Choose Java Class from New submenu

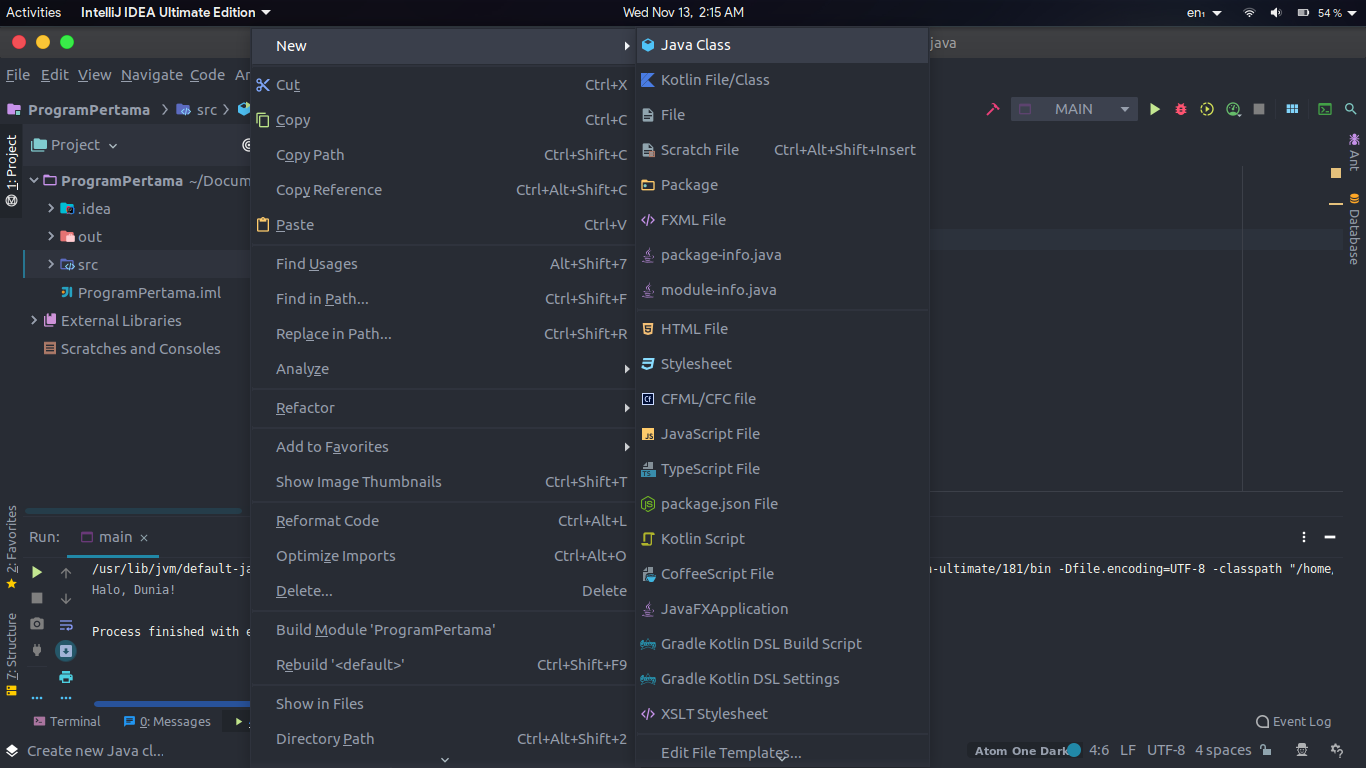click(x=782, y=45)
